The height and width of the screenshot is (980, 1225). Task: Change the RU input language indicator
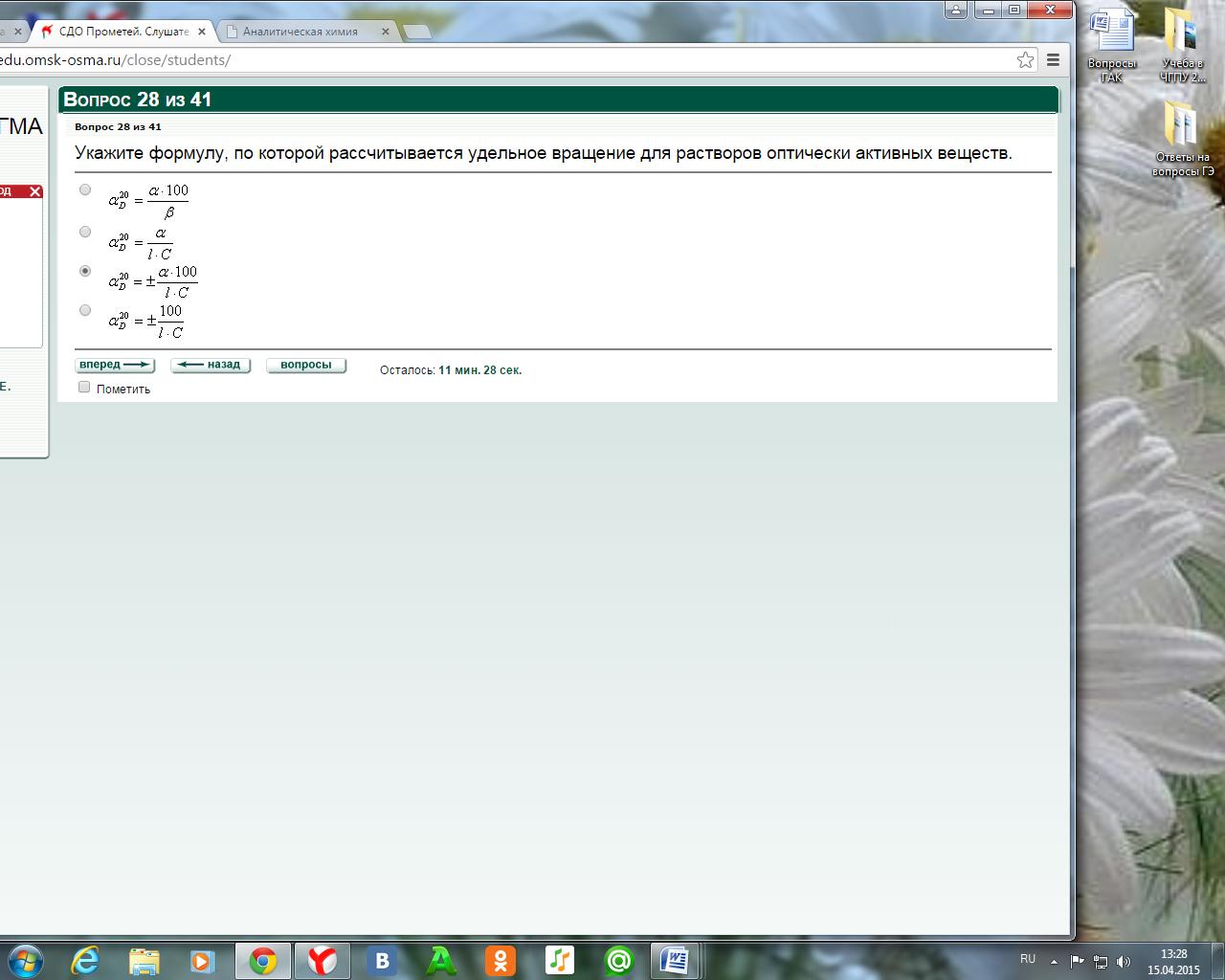coord(1028,959)
